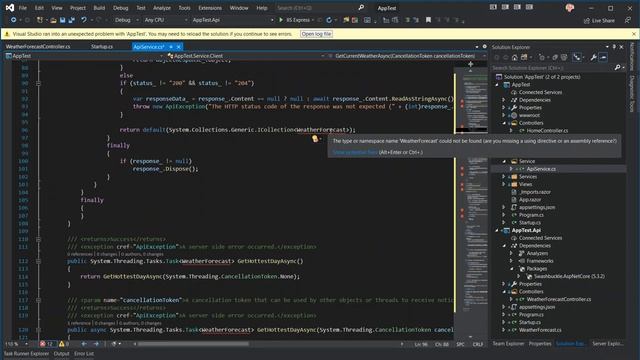Click Switch Views icon in Solution Explorer
Image resolution: width=640 pixels, height=360 pixels.
tap(525, 58)
